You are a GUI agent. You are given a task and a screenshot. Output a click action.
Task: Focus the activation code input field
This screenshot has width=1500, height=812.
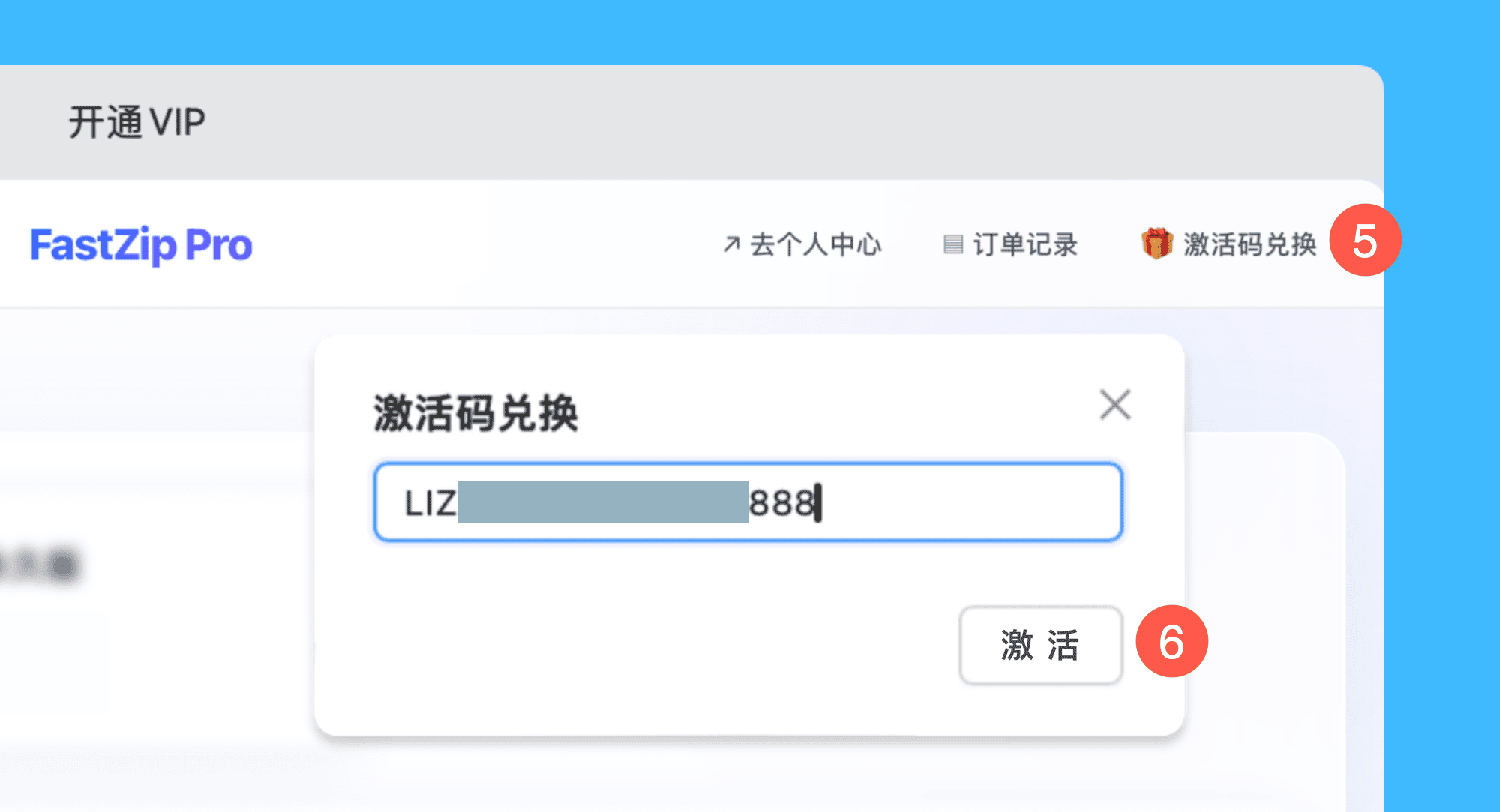[x=748, y=502]
